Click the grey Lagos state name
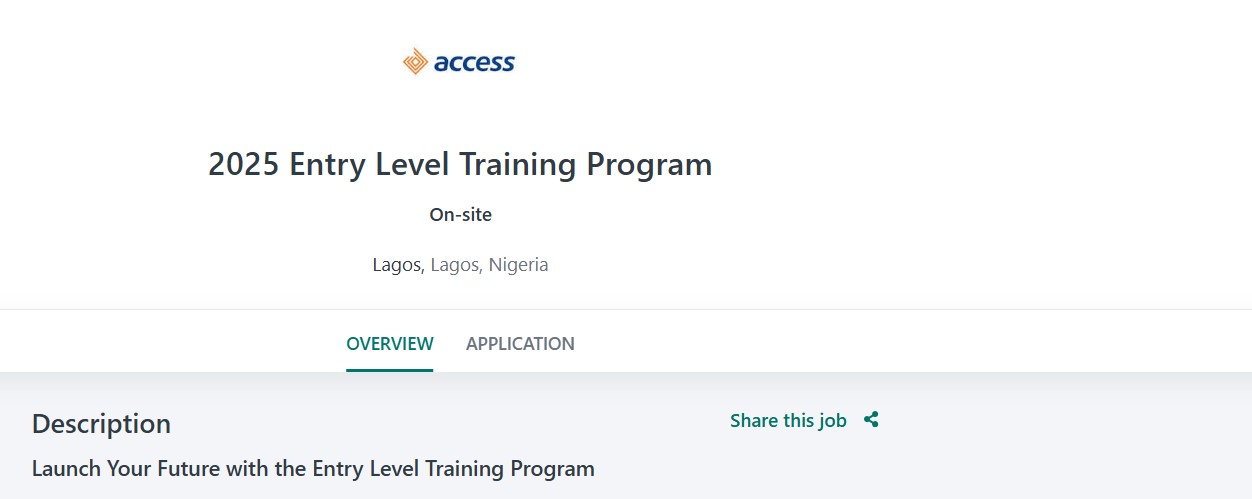The width and height of the screenshot is (1252, 499). pos(456,265)
